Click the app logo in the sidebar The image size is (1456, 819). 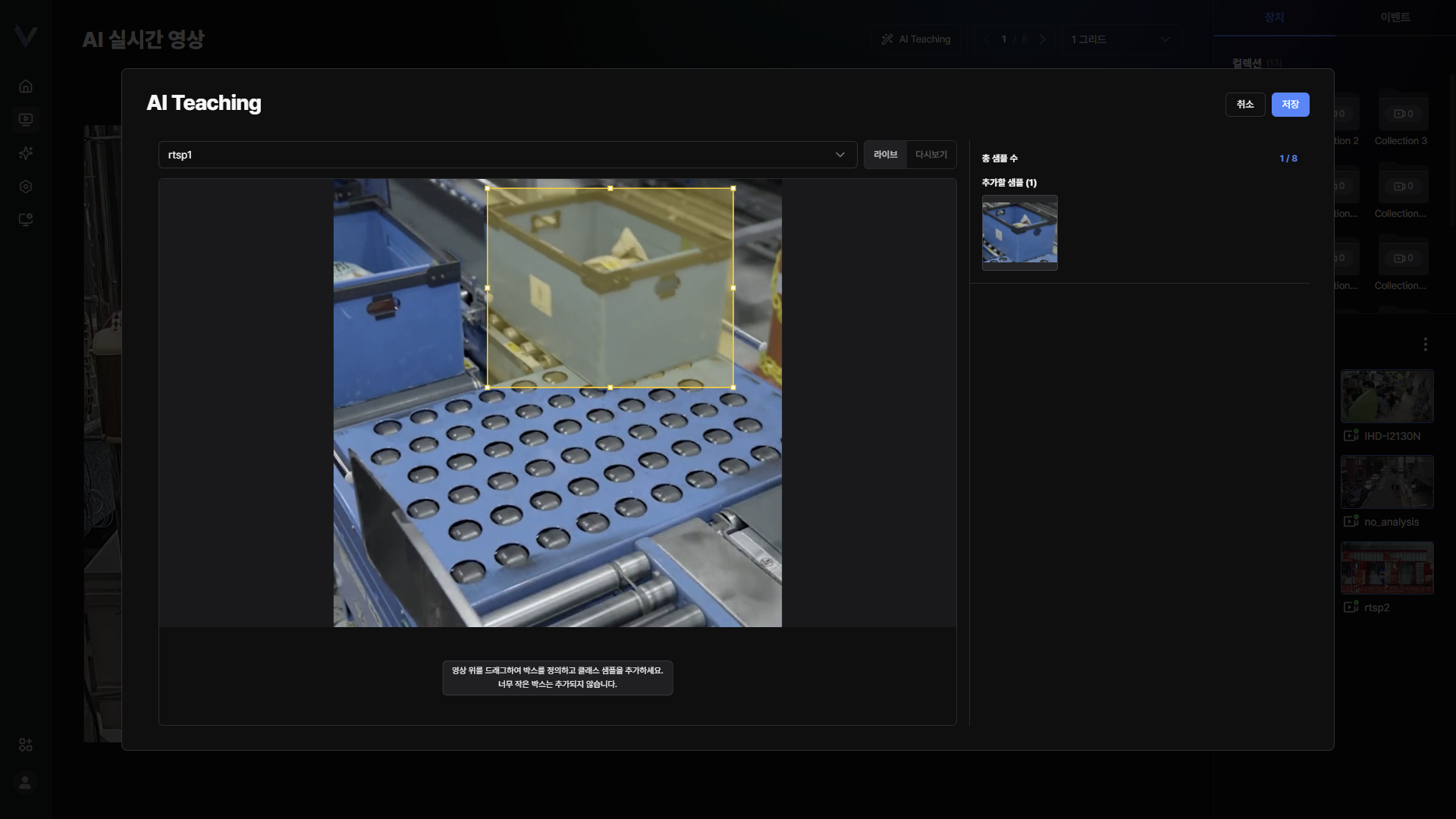[x=26, y=36]
